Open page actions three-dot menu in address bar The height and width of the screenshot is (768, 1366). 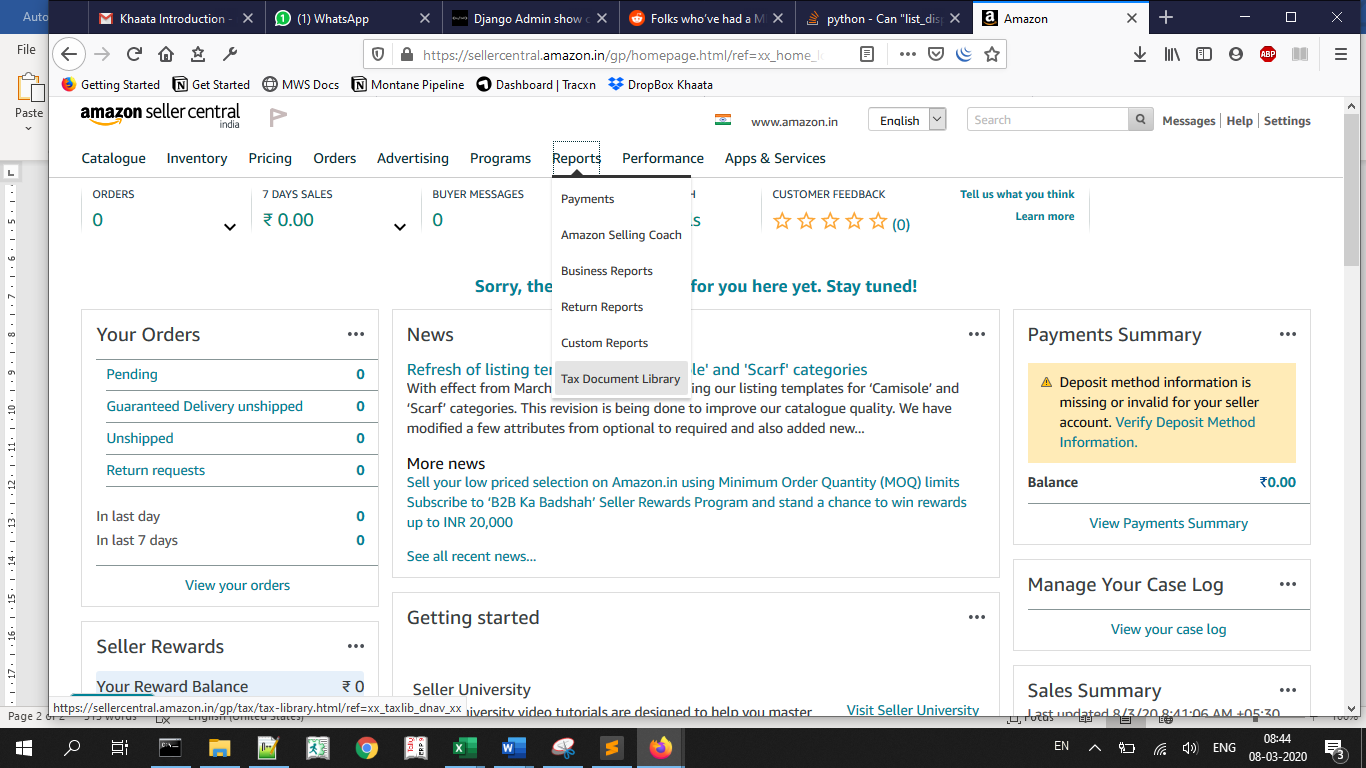tap(908, 55)
